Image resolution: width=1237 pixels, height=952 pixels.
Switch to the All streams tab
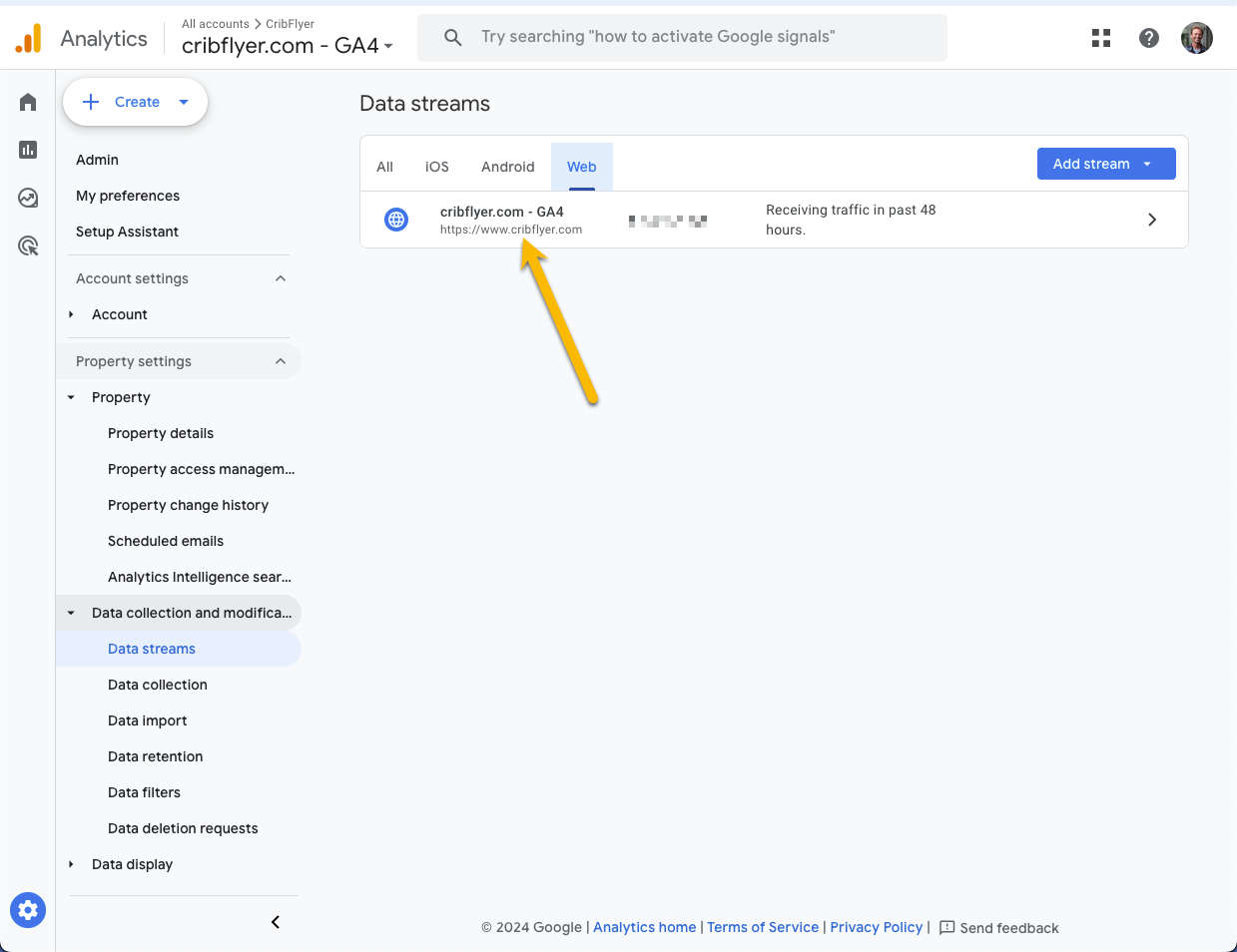click(384, 167)
